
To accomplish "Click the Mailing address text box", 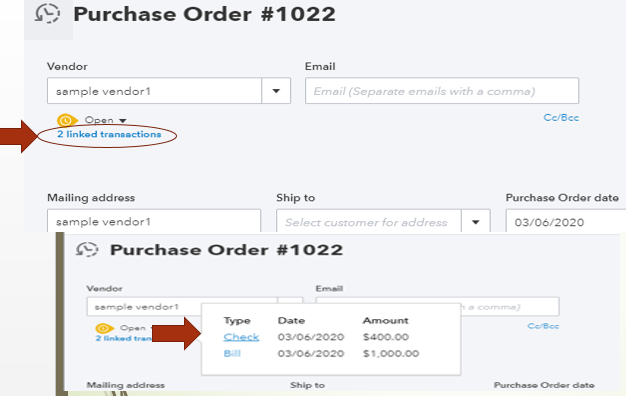I will coord(154,221).
